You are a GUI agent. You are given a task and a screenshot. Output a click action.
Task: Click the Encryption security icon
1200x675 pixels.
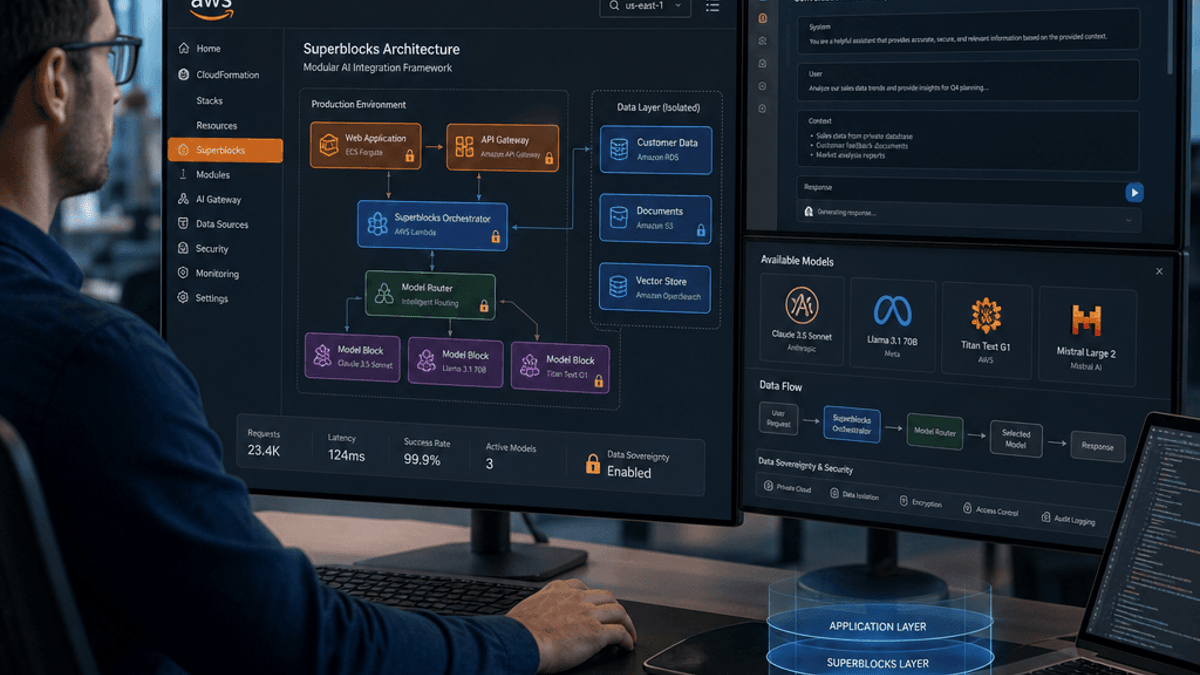903,502
